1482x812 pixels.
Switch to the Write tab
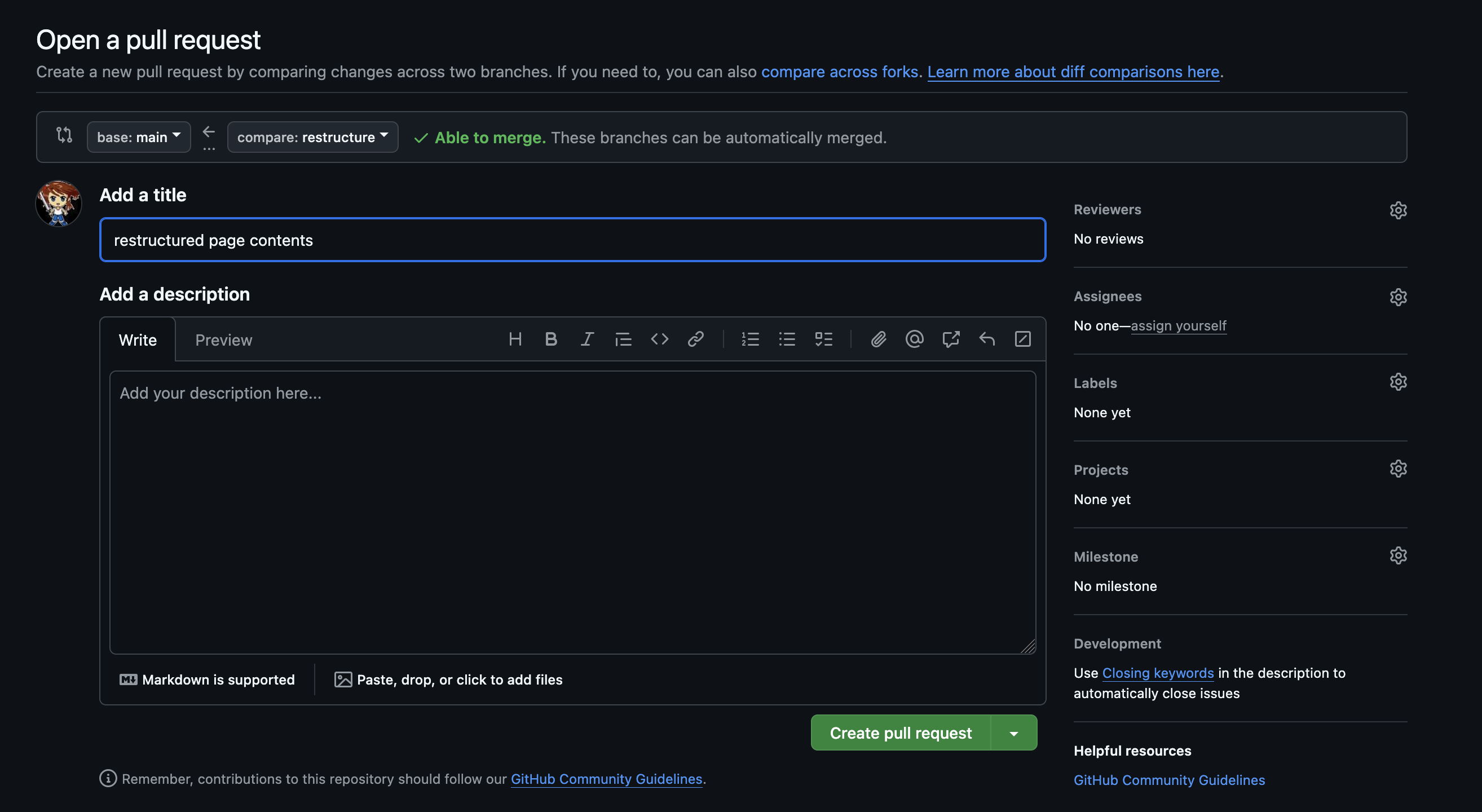pos(138,340)
